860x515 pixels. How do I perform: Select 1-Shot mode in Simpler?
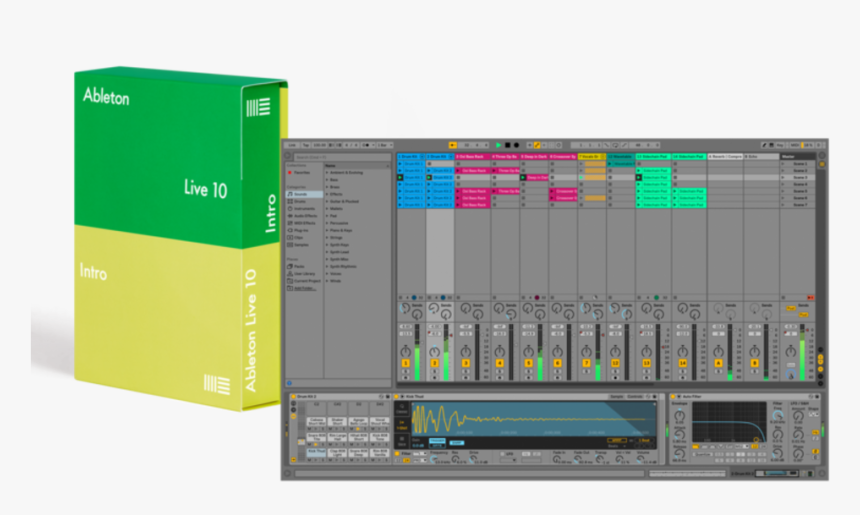click(x=401, y=425)
